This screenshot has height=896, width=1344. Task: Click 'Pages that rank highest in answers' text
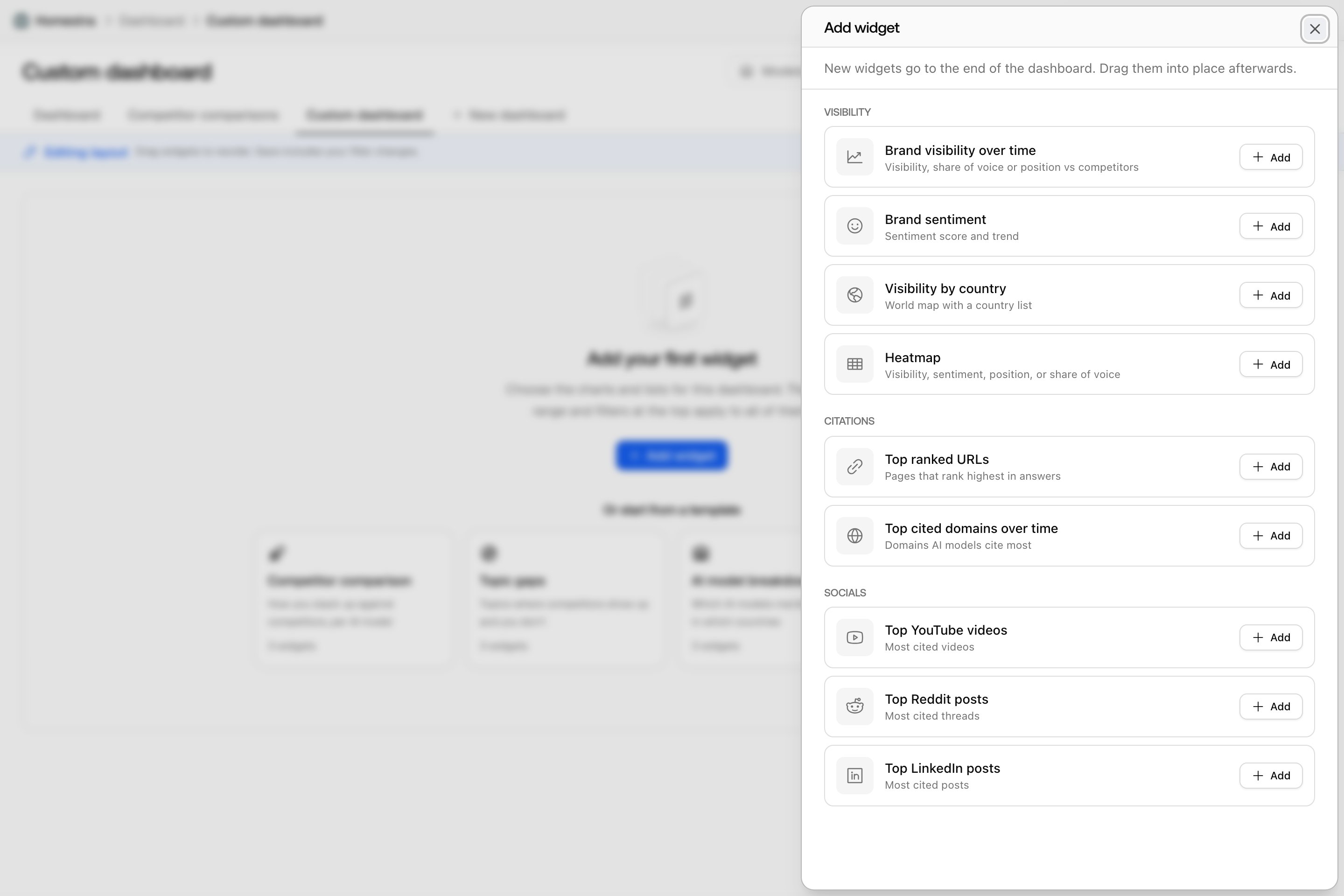coord(973,476)
